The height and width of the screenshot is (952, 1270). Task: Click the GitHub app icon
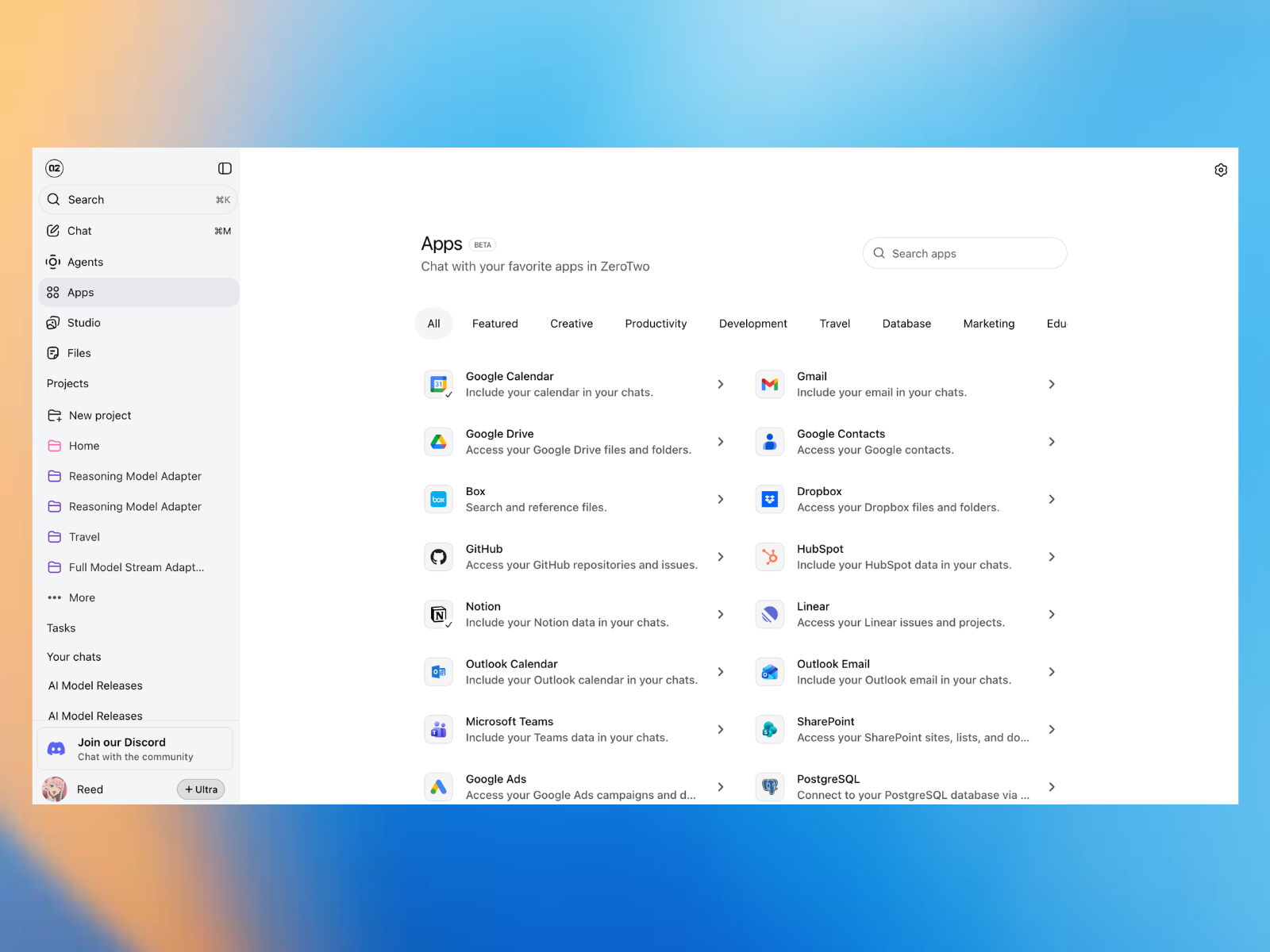[x=438, y=557]
